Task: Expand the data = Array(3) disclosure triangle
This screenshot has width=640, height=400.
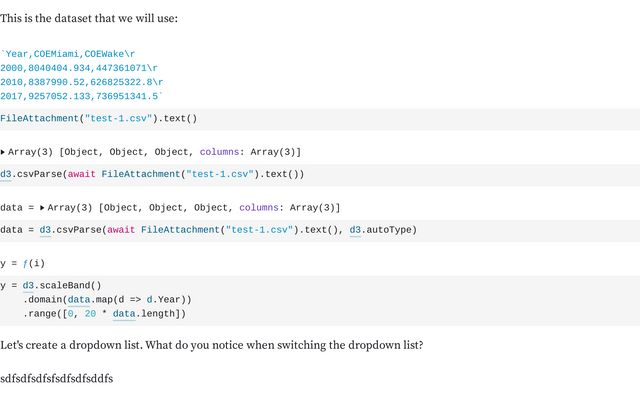Action: pos(42,208)
